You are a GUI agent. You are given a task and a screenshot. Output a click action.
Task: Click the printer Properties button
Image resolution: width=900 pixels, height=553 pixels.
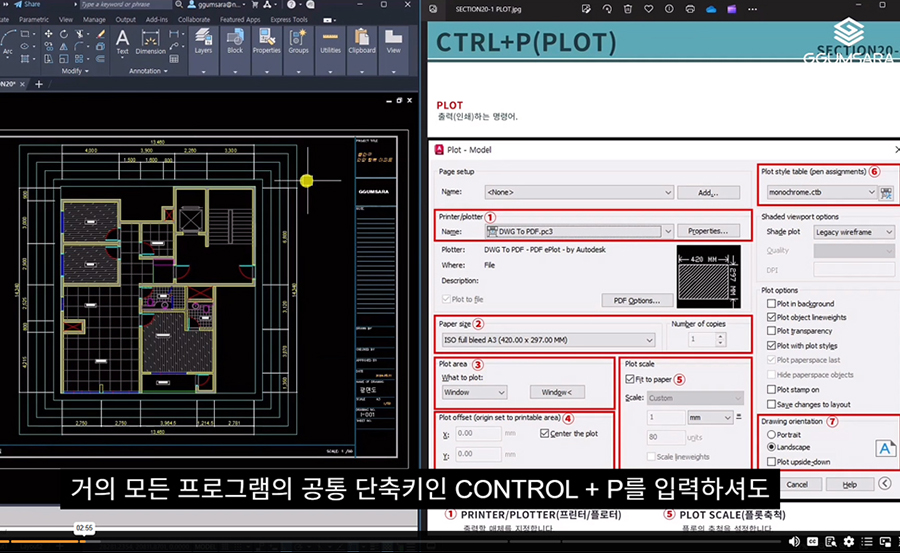pyautogui.click(x=712, y=231)
